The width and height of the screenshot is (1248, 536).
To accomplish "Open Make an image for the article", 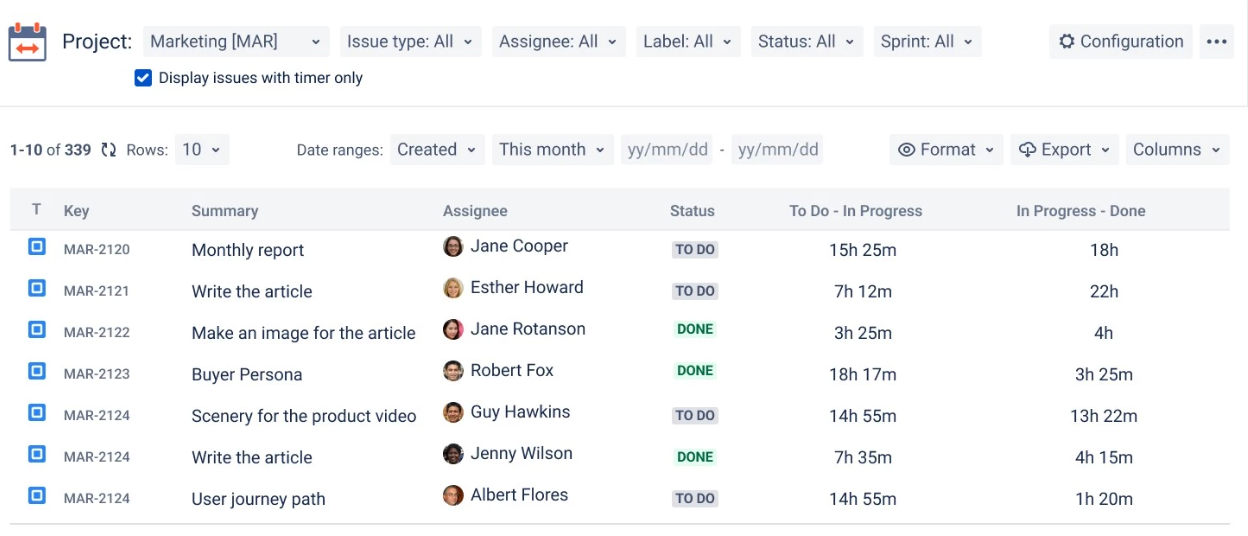I will click(x=303, y=333).
